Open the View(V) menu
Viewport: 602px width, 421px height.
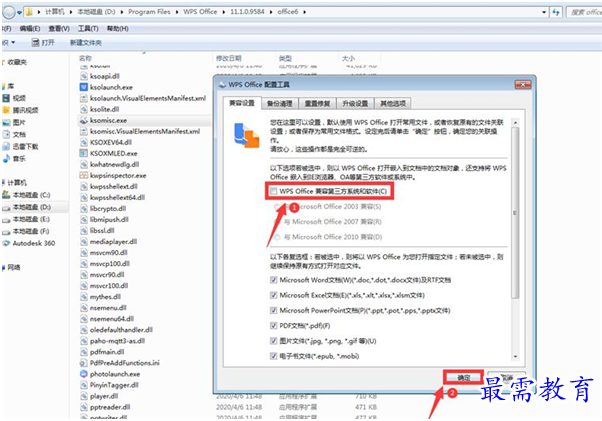point(59,29)
